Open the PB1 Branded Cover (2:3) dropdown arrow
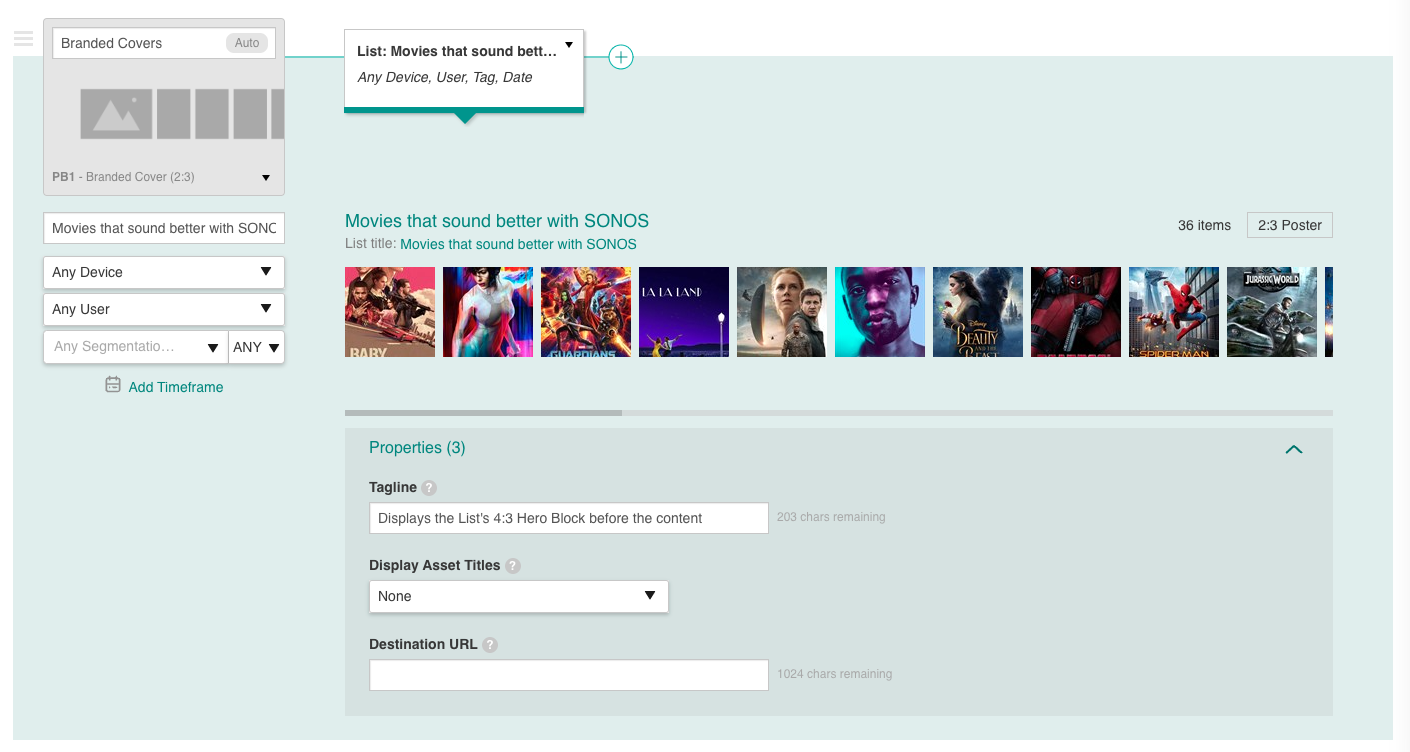Screen dimensions: 1410x752 (x=266, y=178)
